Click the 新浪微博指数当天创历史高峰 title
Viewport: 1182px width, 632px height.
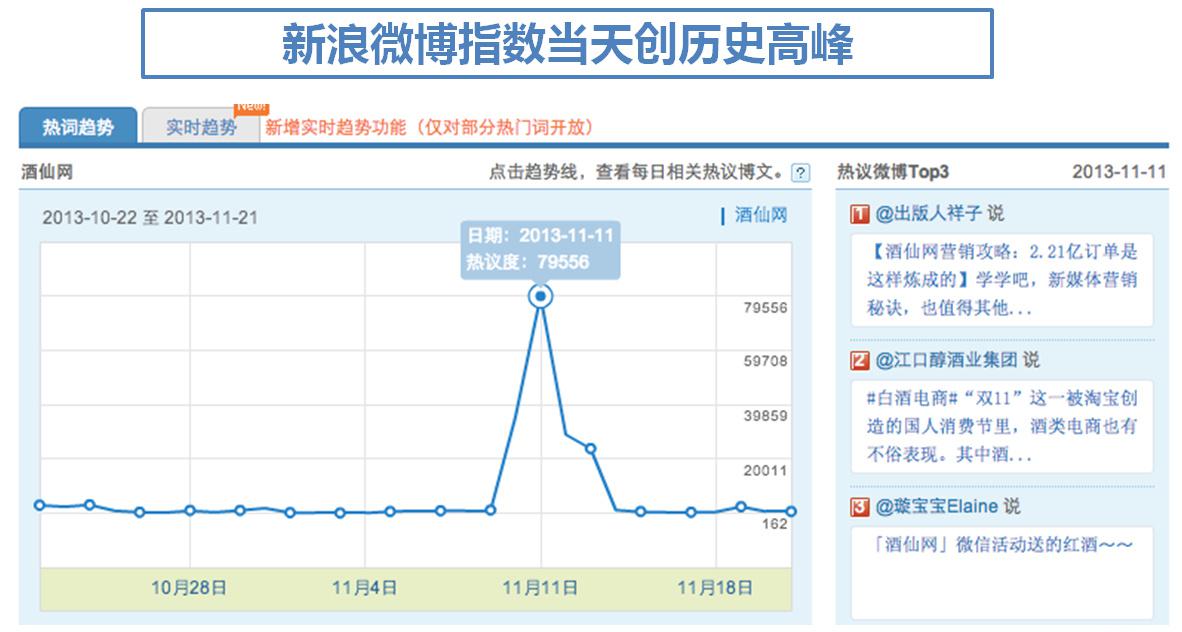pos(568,44)
